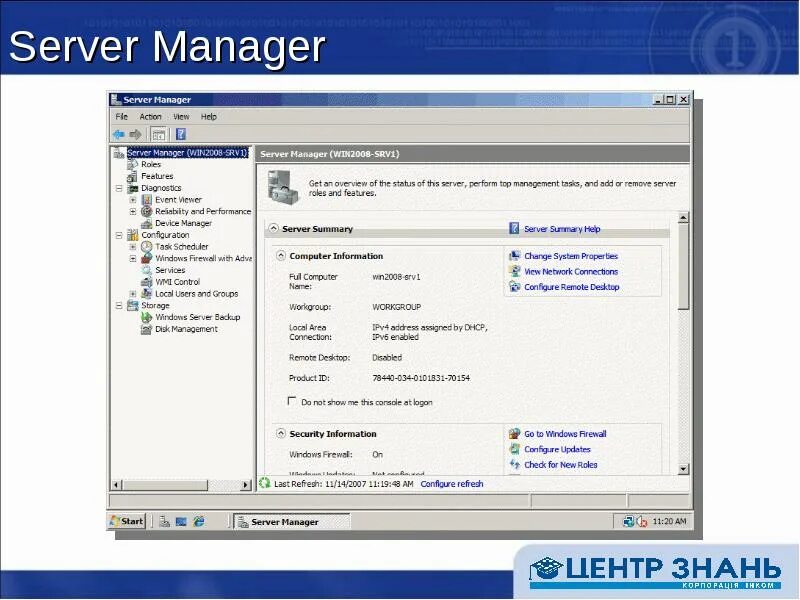
Task: Click product ID 78440-034-0101831-70154
Action: click(x=421, y=378)
